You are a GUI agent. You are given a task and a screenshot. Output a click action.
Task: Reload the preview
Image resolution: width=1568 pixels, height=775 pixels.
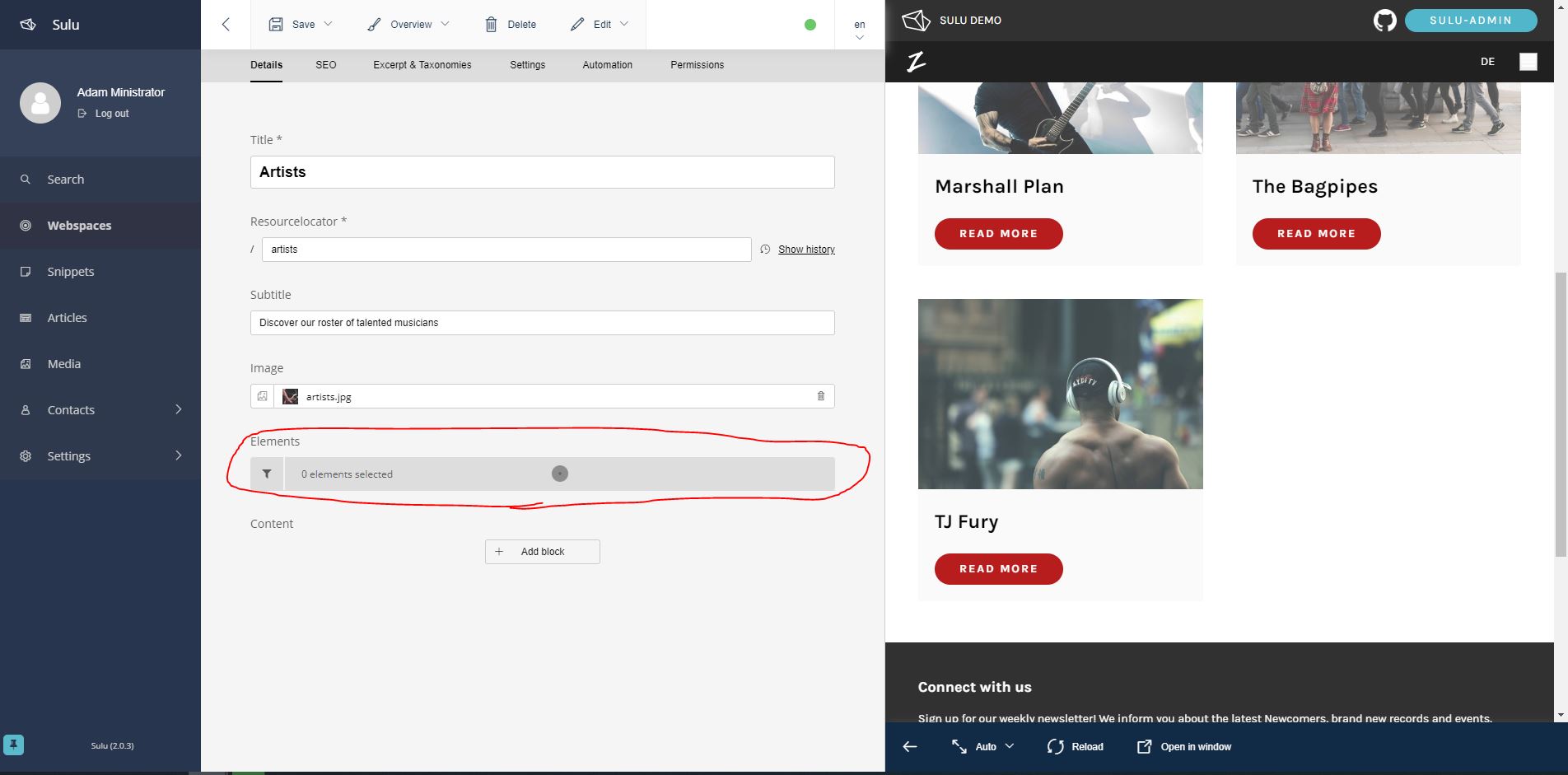[1076, 747]
